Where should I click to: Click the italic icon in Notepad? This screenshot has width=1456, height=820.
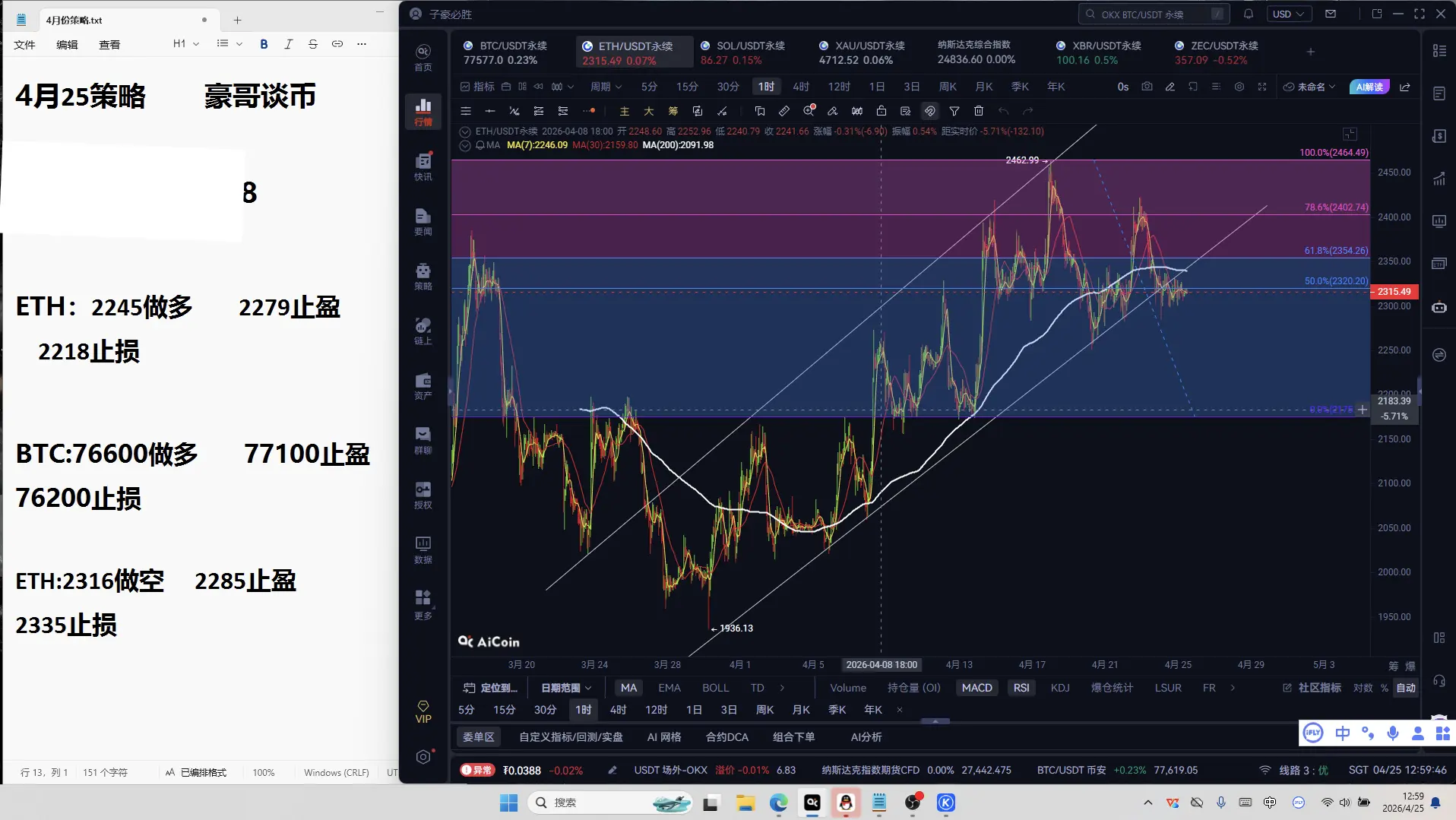(x=288, y=44)
